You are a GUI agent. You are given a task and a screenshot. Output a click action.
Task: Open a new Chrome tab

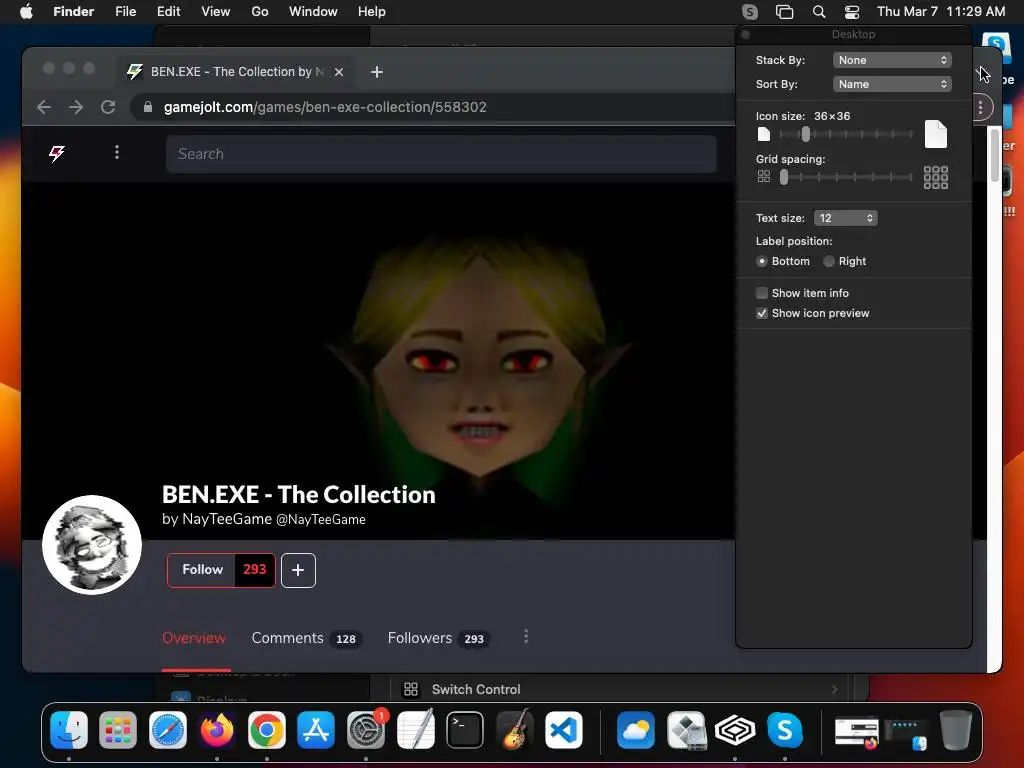377,72
